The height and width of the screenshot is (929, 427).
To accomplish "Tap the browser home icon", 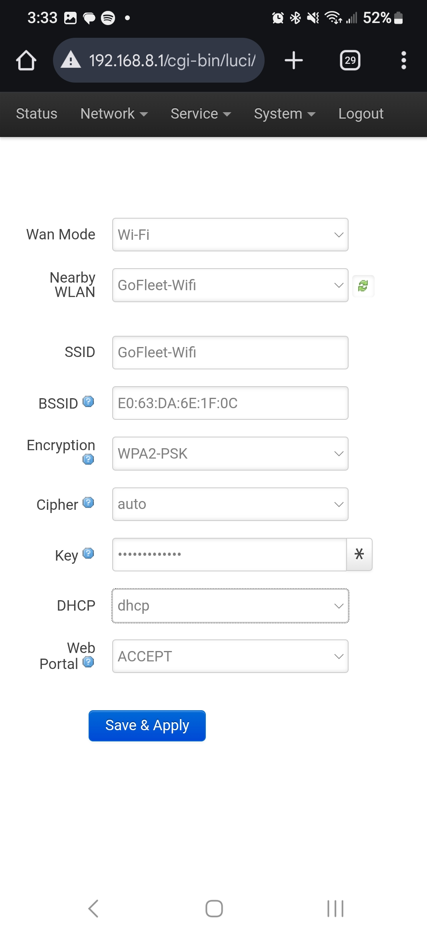I will [26, 60].
